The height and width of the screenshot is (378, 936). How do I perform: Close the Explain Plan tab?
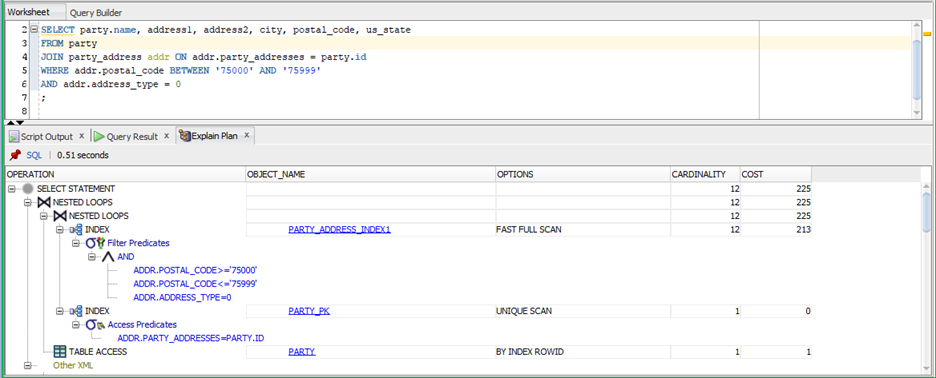click(247, 136)
